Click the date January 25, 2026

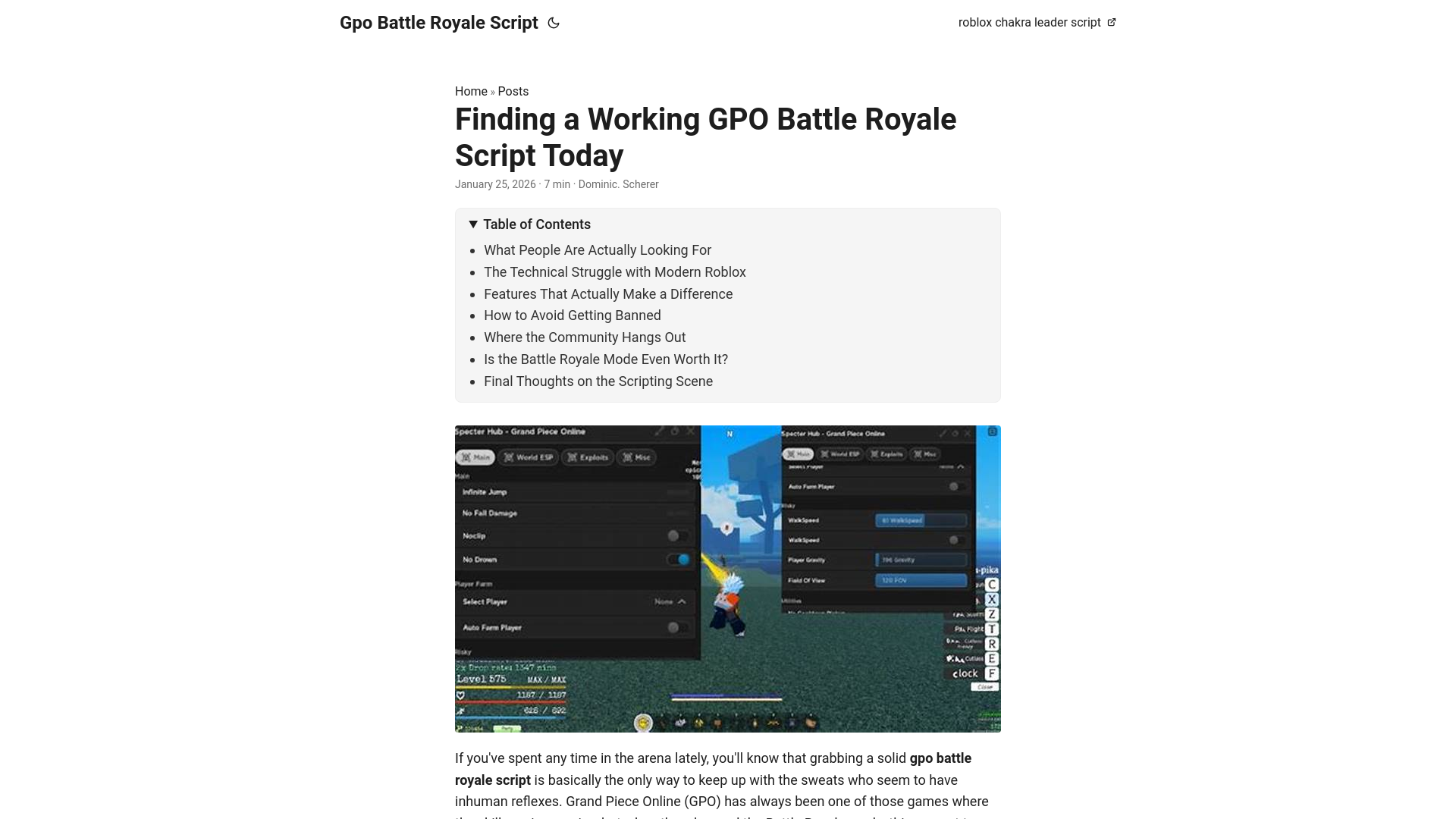495,184
